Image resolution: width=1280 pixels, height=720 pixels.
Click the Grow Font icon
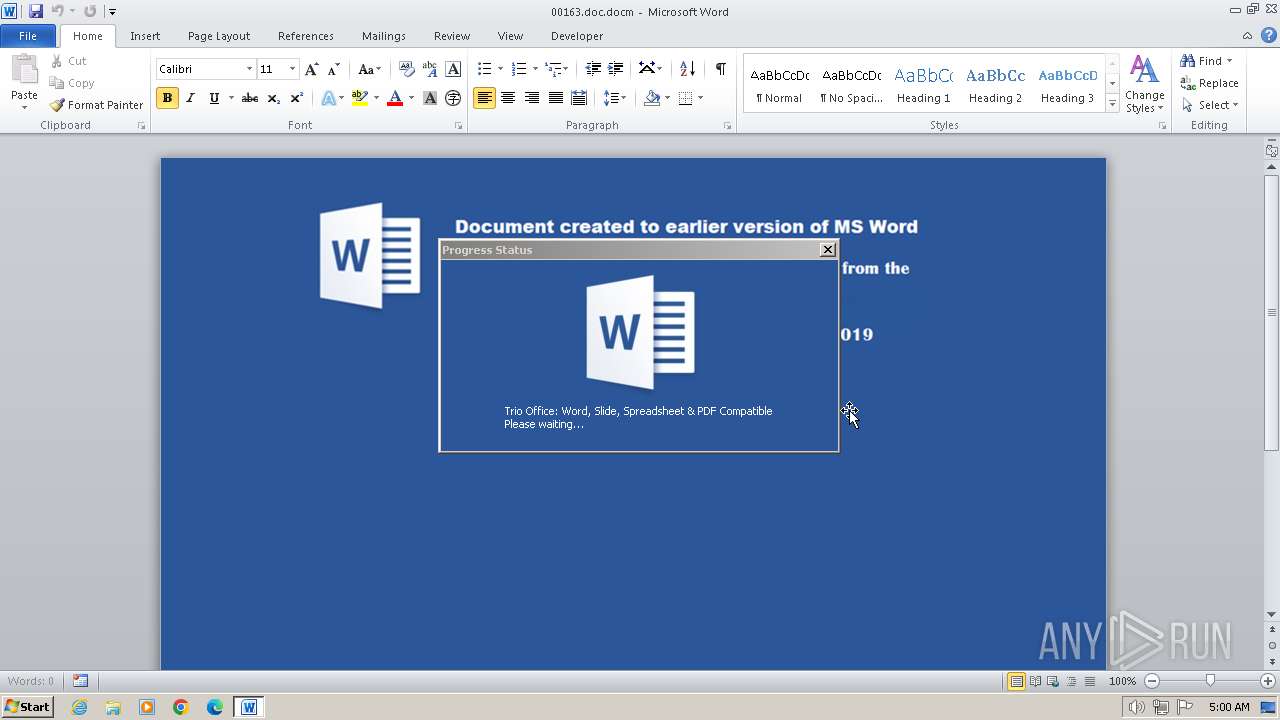(311, 69)
